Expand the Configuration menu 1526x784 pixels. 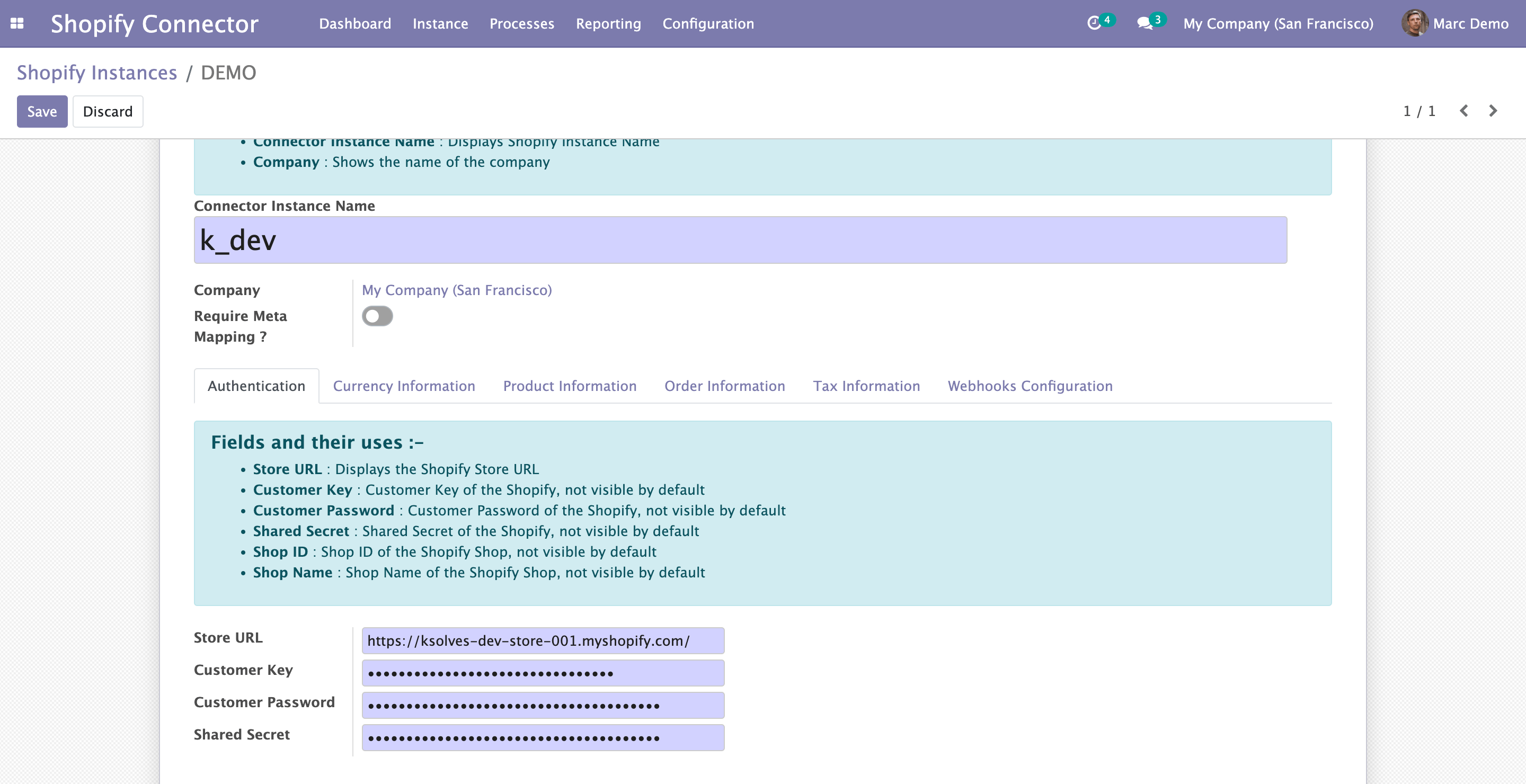click(x=708, y=24)
